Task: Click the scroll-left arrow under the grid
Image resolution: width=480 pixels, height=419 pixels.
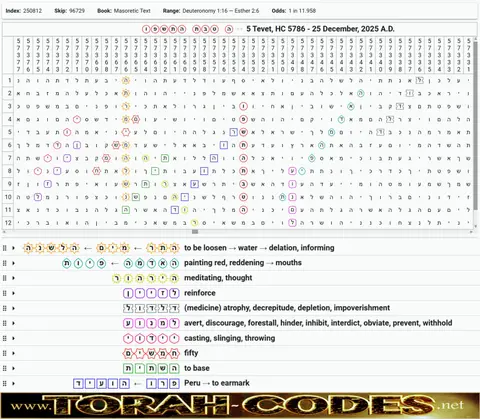Action: point(4,232)
